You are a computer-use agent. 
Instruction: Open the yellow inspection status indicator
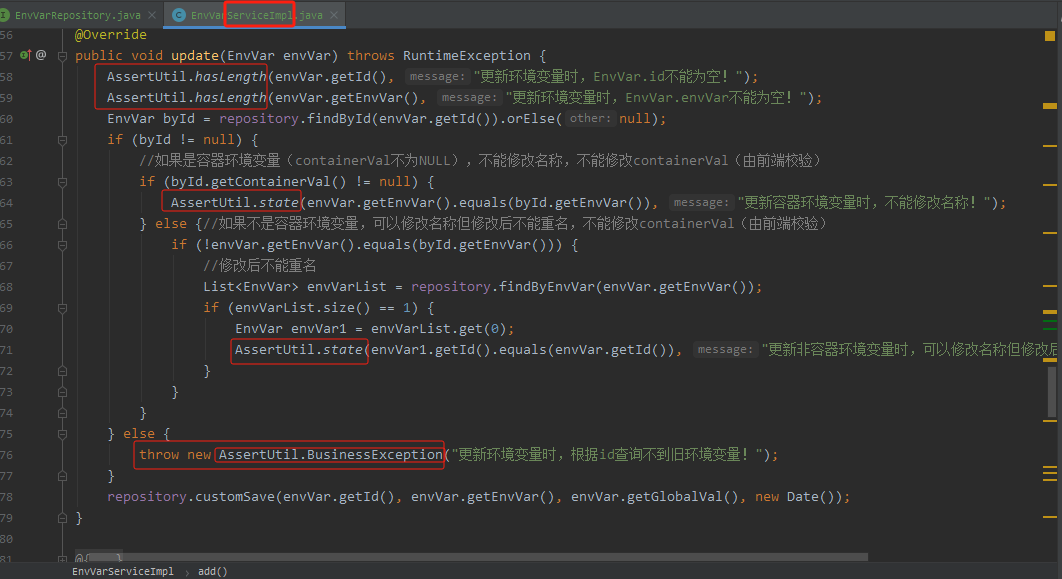pos(1049,36)
